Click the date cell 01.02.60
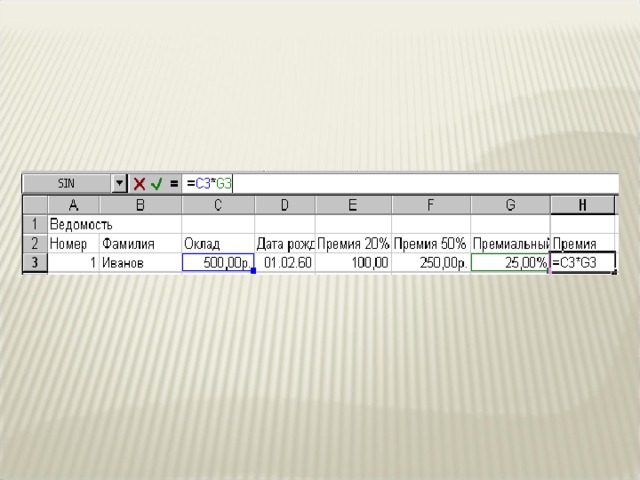This screenshot has width=640, height=480. click(x=285, y=262)
